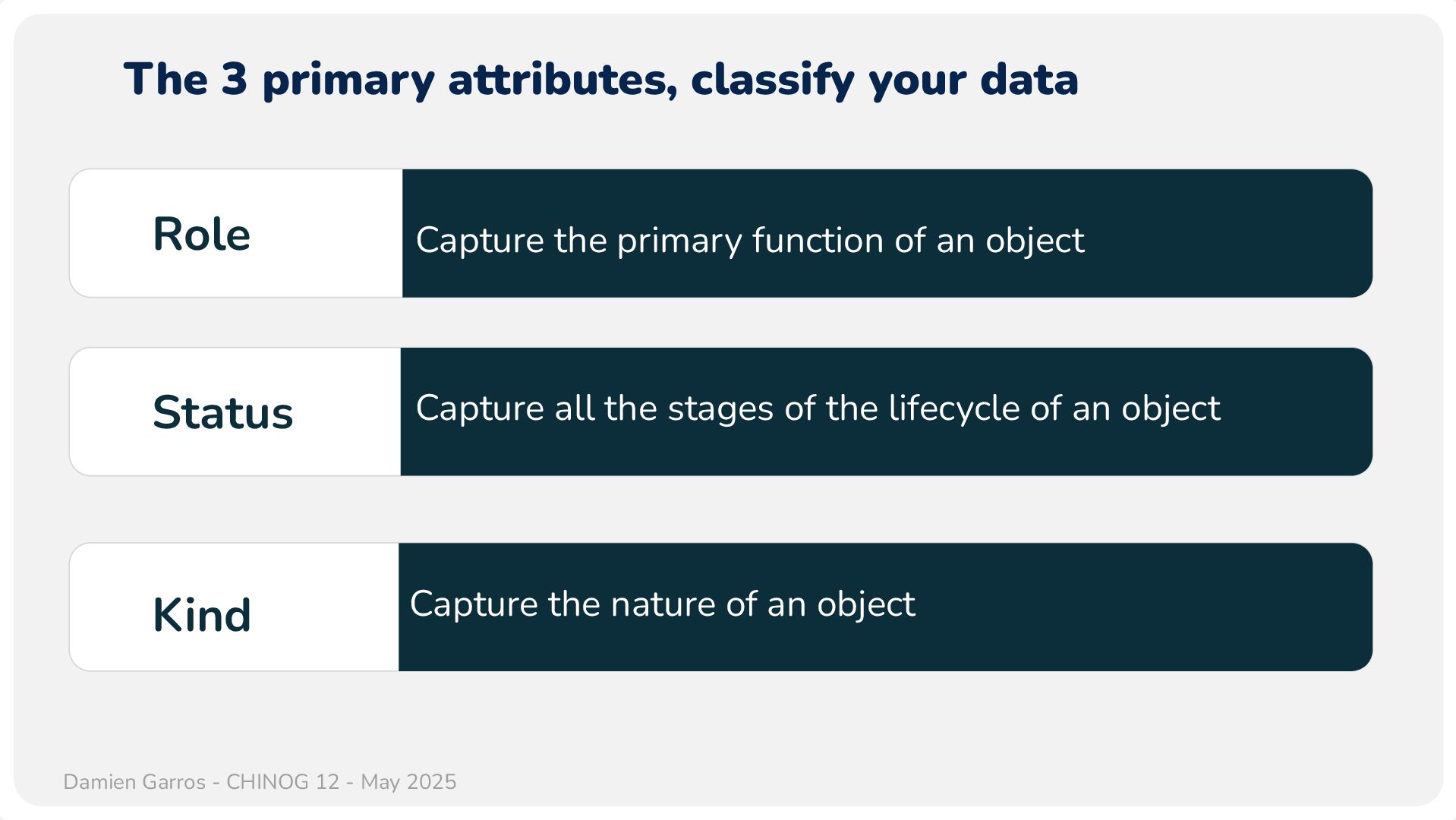The width and height of the screenshot is (1456, 820).
Task: Click the Status description about lifecycle stages
Action: tap(818, 408)
